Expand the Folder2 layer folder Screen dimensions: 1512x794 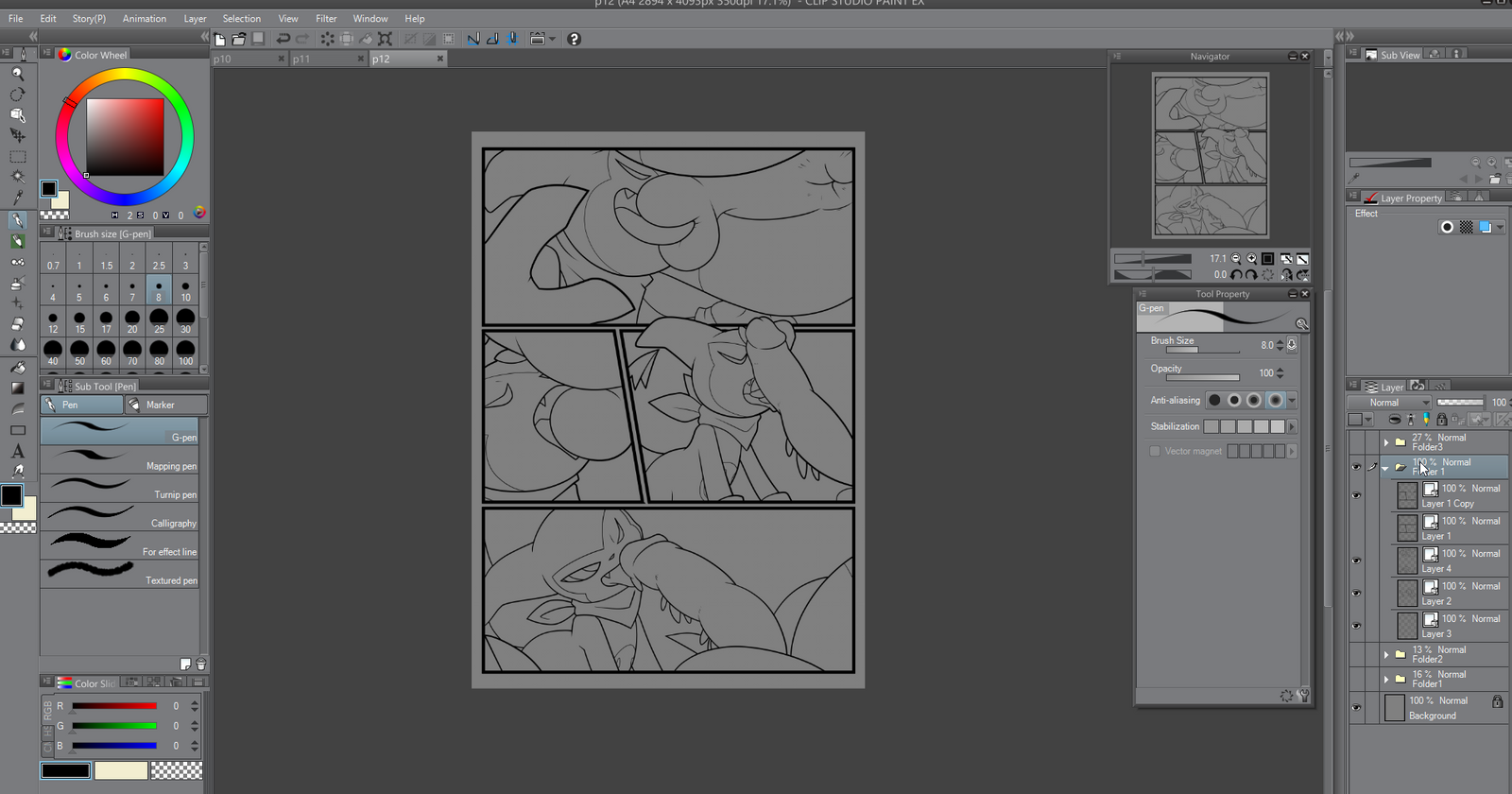click(1386, 654)
